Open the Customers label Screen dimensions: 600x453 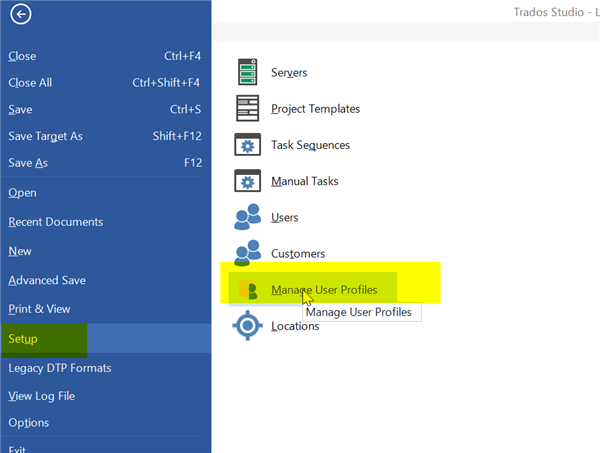[x=298, y=253]
